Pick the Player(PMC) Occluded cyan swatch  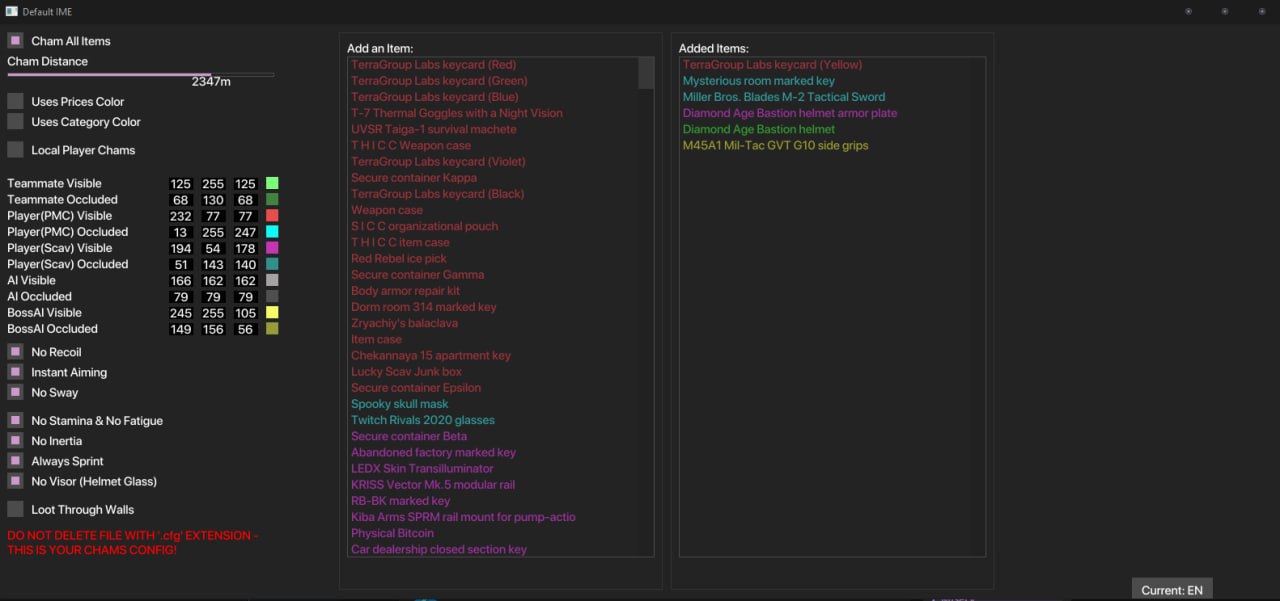(x=272, y=232)
